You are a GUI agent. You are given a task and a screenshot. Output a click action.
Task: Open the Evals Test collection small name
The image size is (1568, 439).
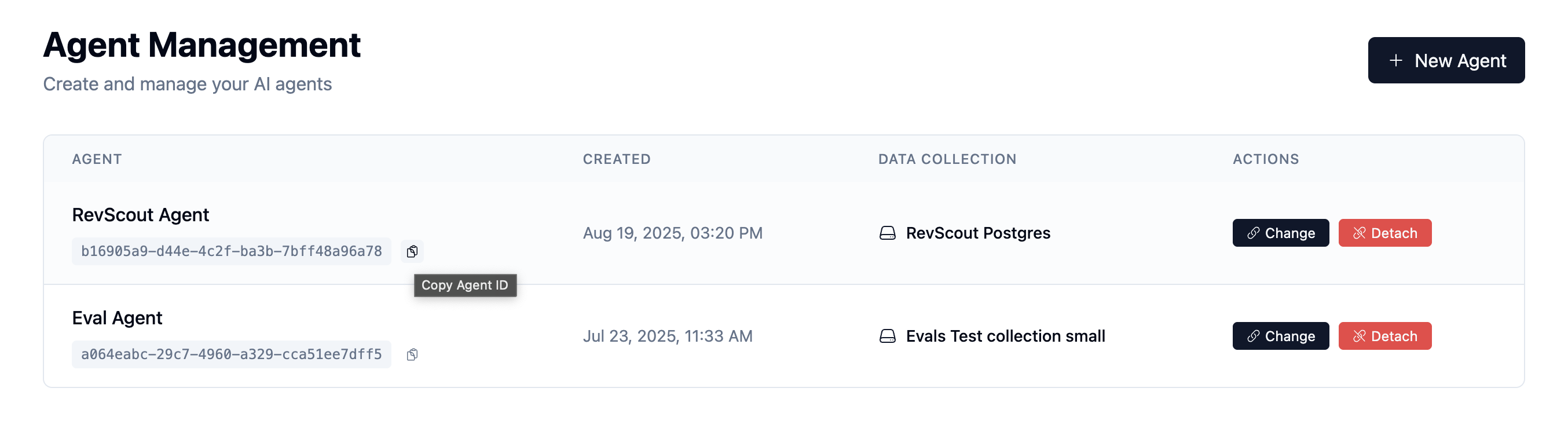click(x=1005, y=336)
